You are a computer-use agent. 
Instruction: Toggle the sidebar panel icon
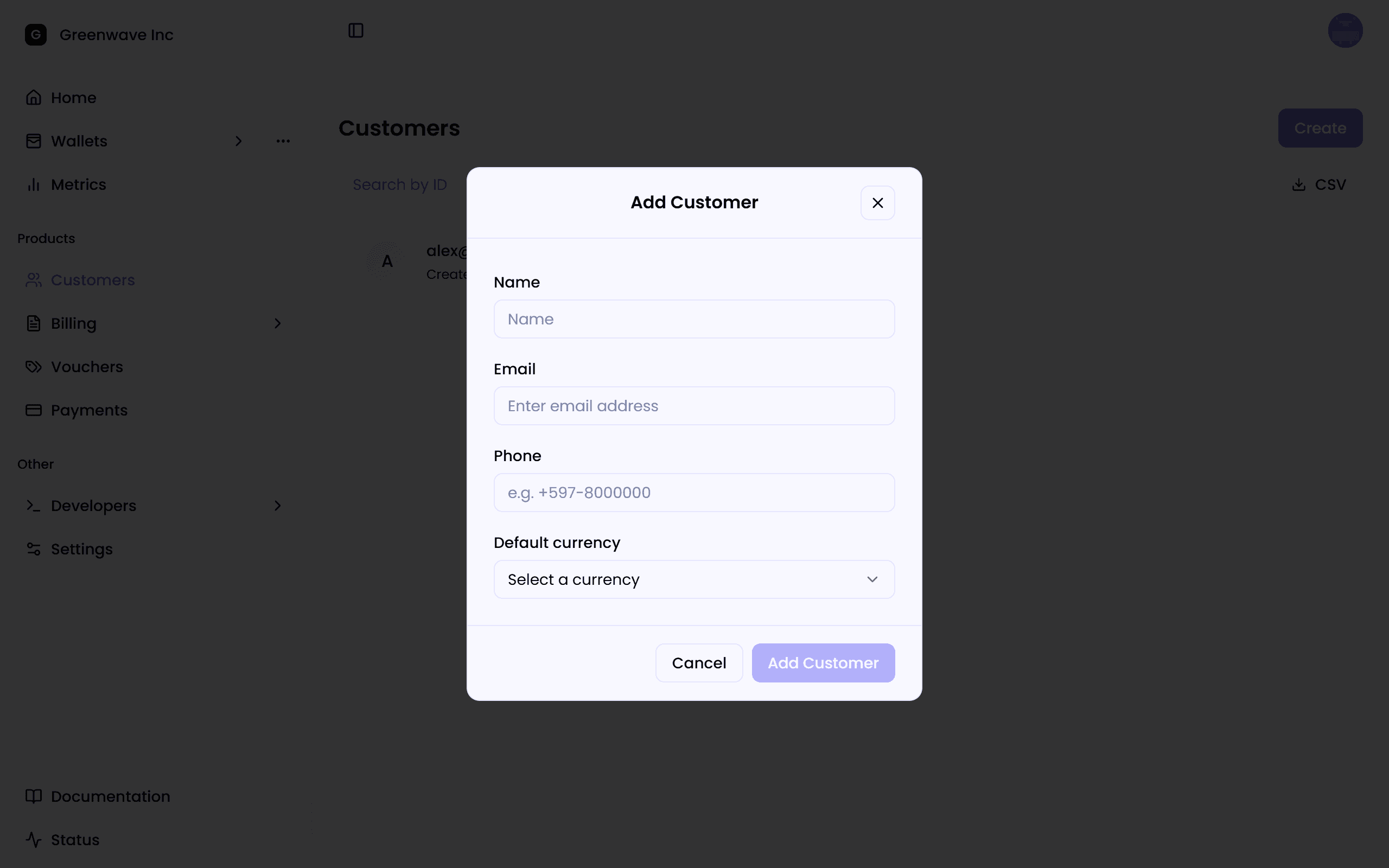pos(356,30)
